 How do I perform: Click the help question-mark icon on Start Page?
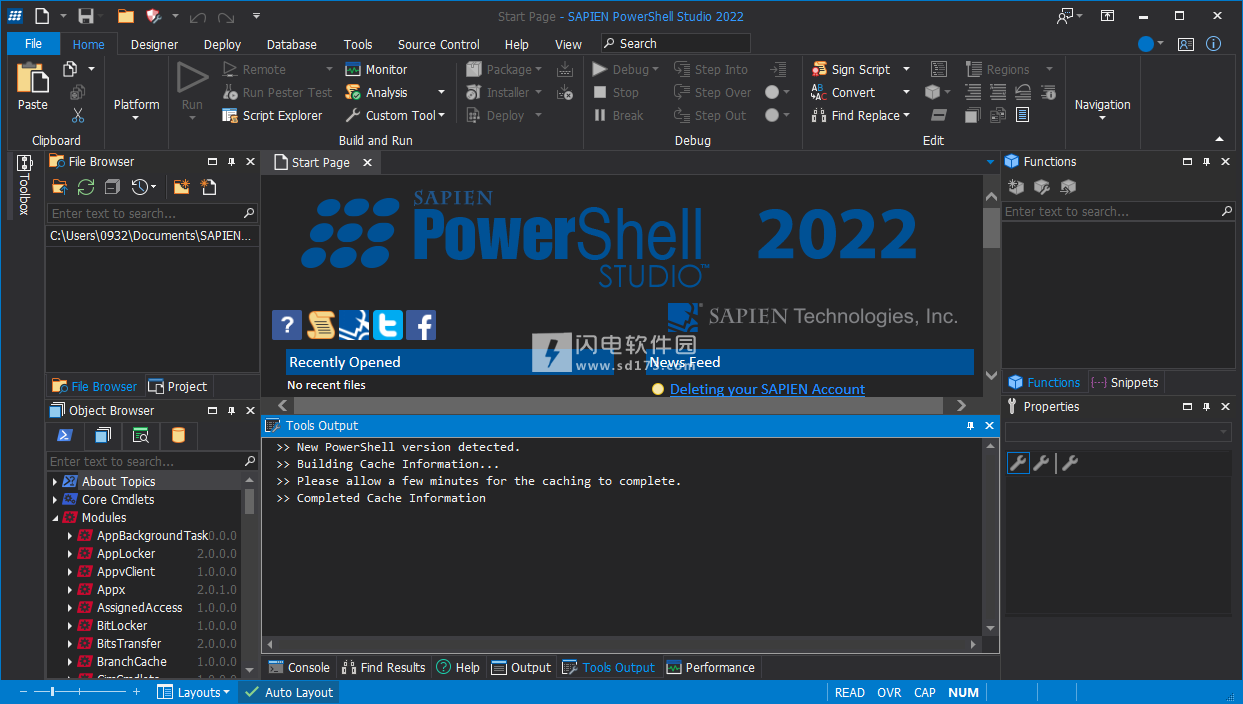coord(287,325)
